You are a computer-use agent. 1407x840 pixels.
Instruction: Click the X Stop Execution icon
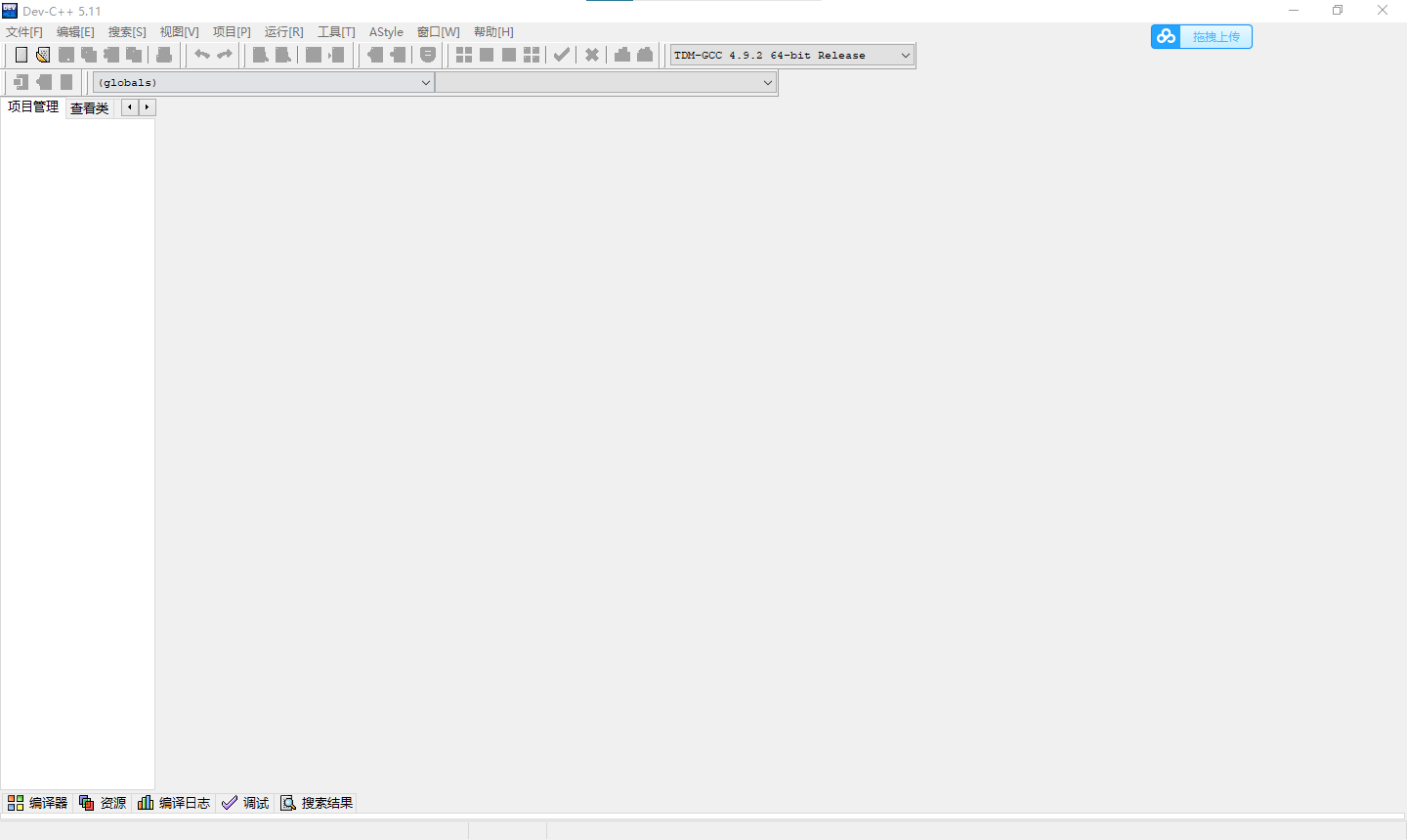tap(592, 55)
